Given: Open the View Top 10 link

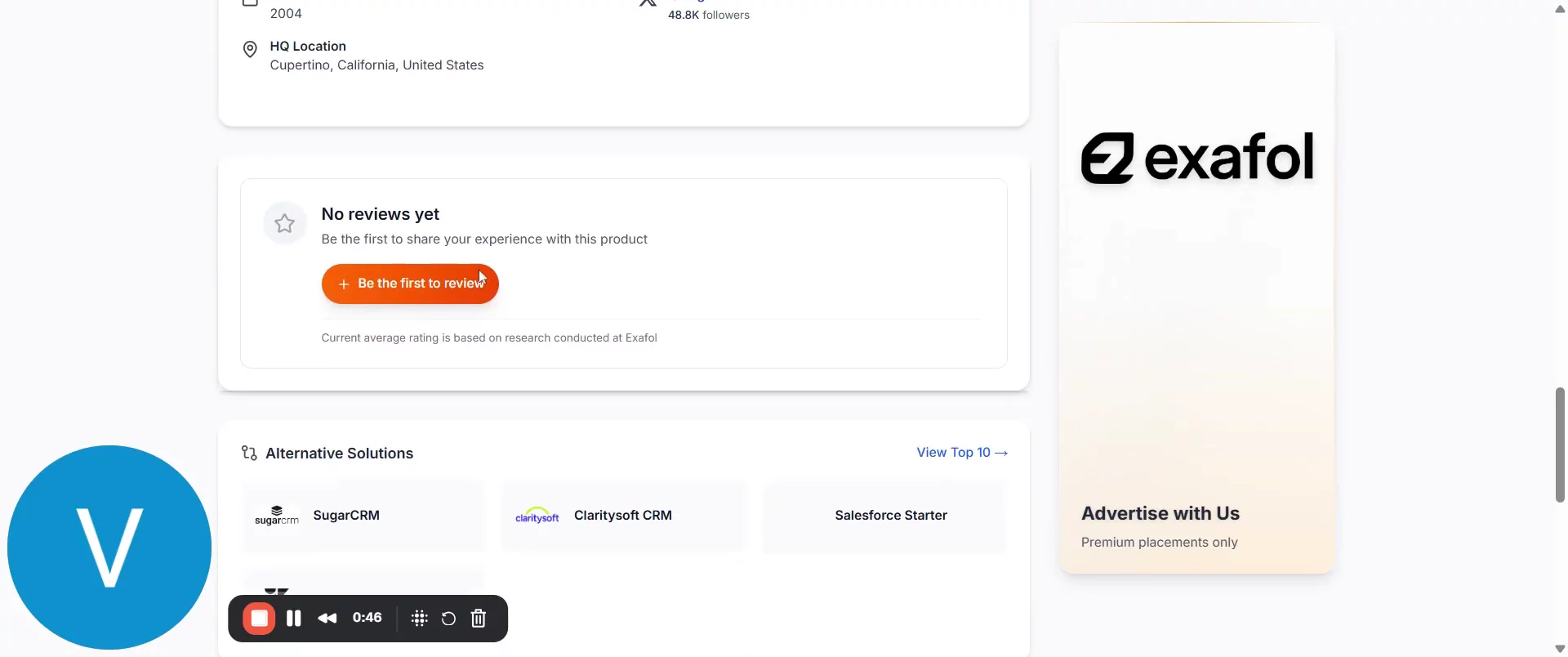Looking at the screenshot, I should tap(961, 453).
